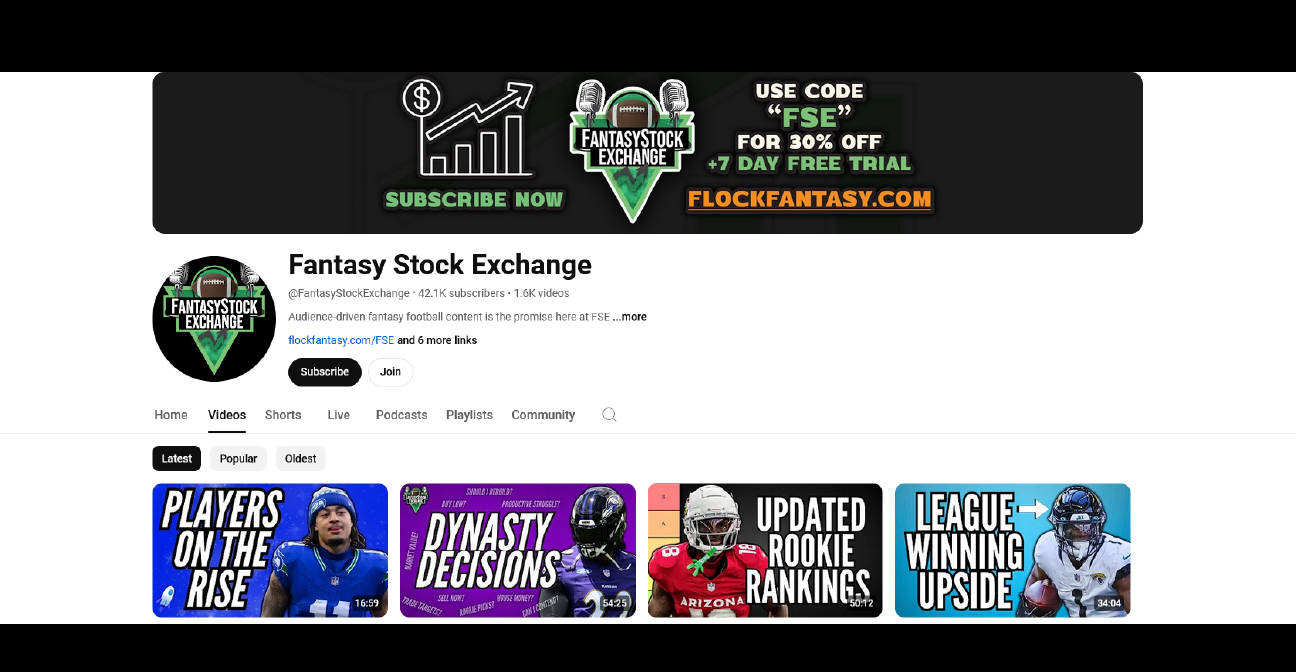Select the Oldest sort chip
The image size is (1296, 672).
click(300, 459)
